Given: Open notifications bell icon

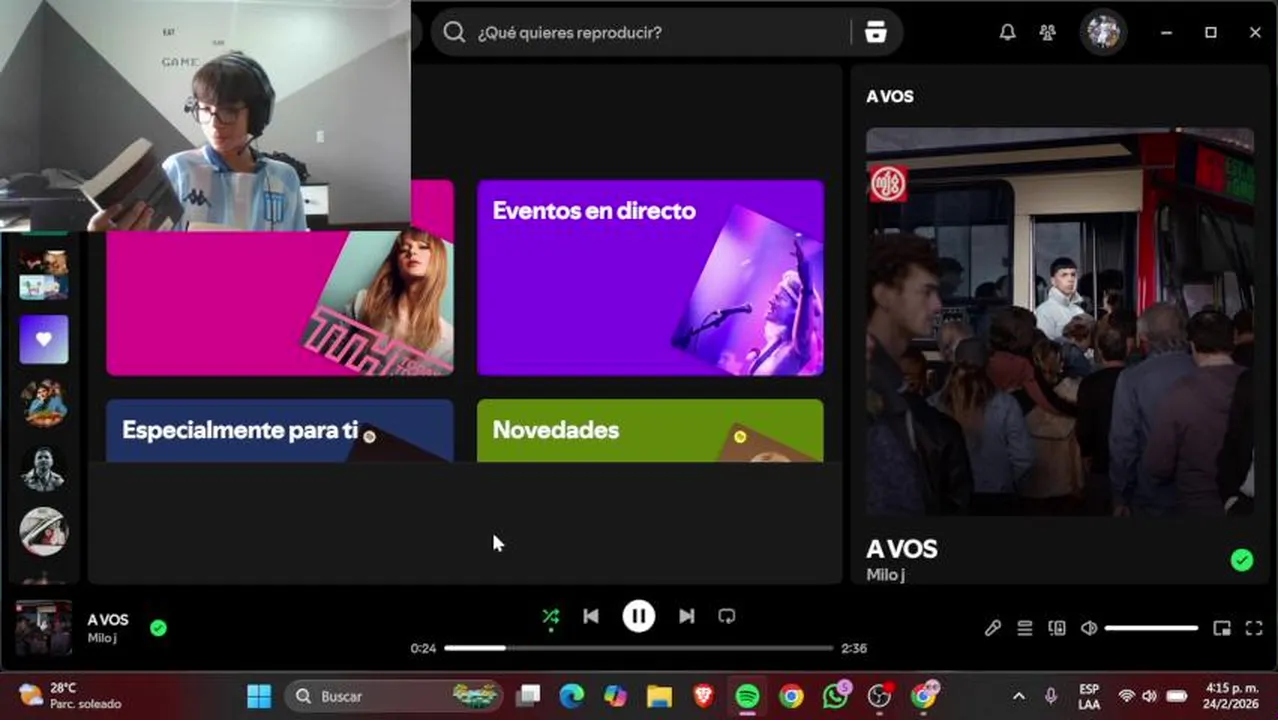Looking at the screenshot, I should 1007,32.
